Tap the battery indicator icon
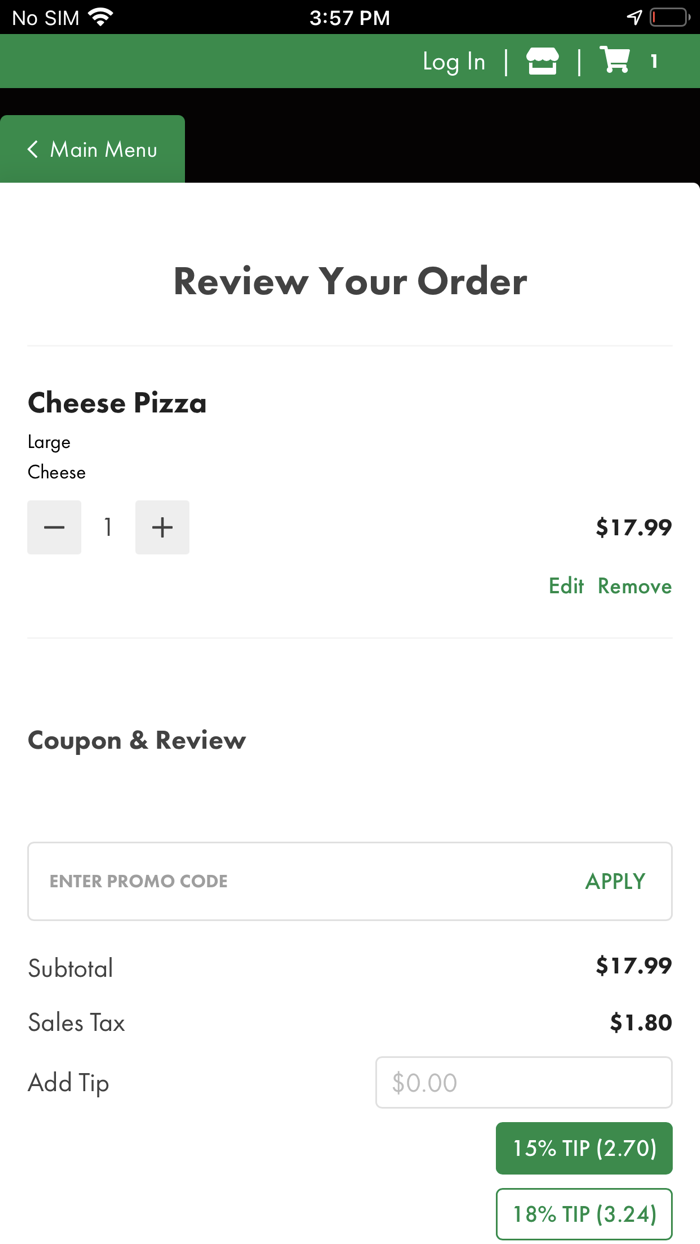The height and width of the screenshot is (1244, 700). tap(668, 17)
